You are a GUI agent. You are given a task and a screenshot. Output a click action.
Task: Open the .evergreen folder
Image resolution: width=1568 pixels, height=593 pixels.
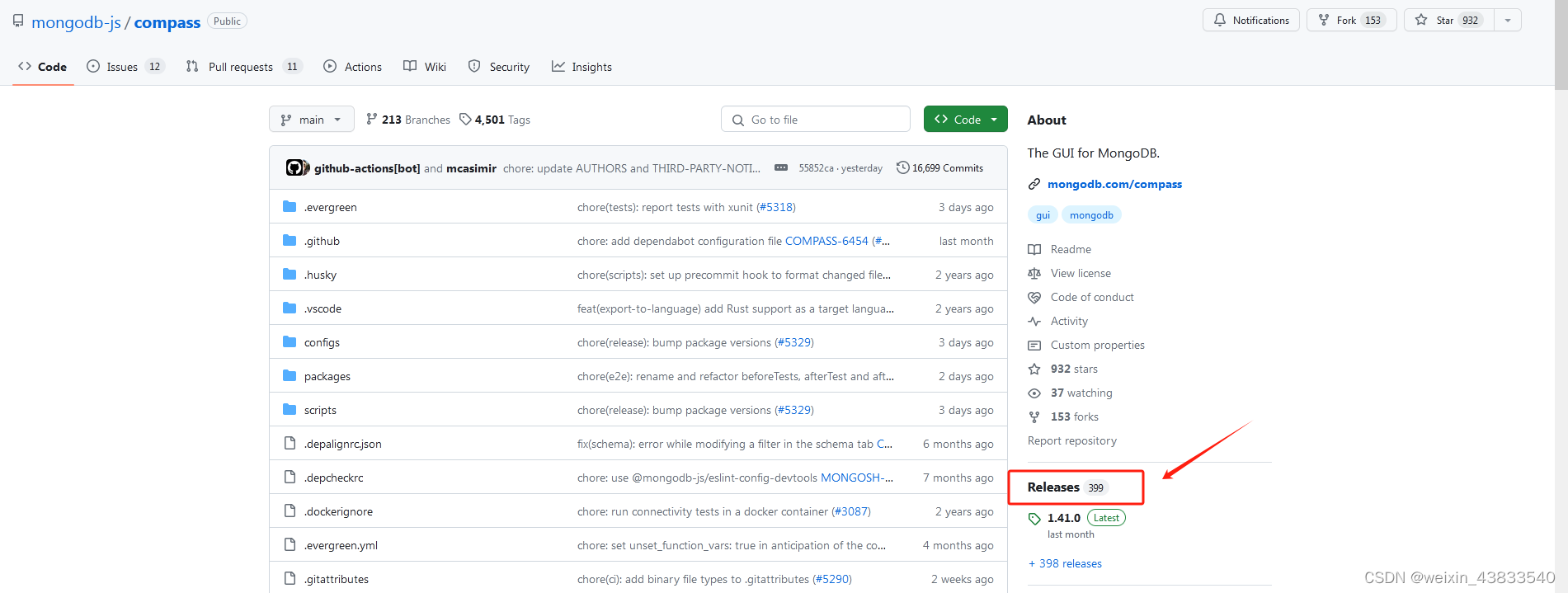(330, 207)
